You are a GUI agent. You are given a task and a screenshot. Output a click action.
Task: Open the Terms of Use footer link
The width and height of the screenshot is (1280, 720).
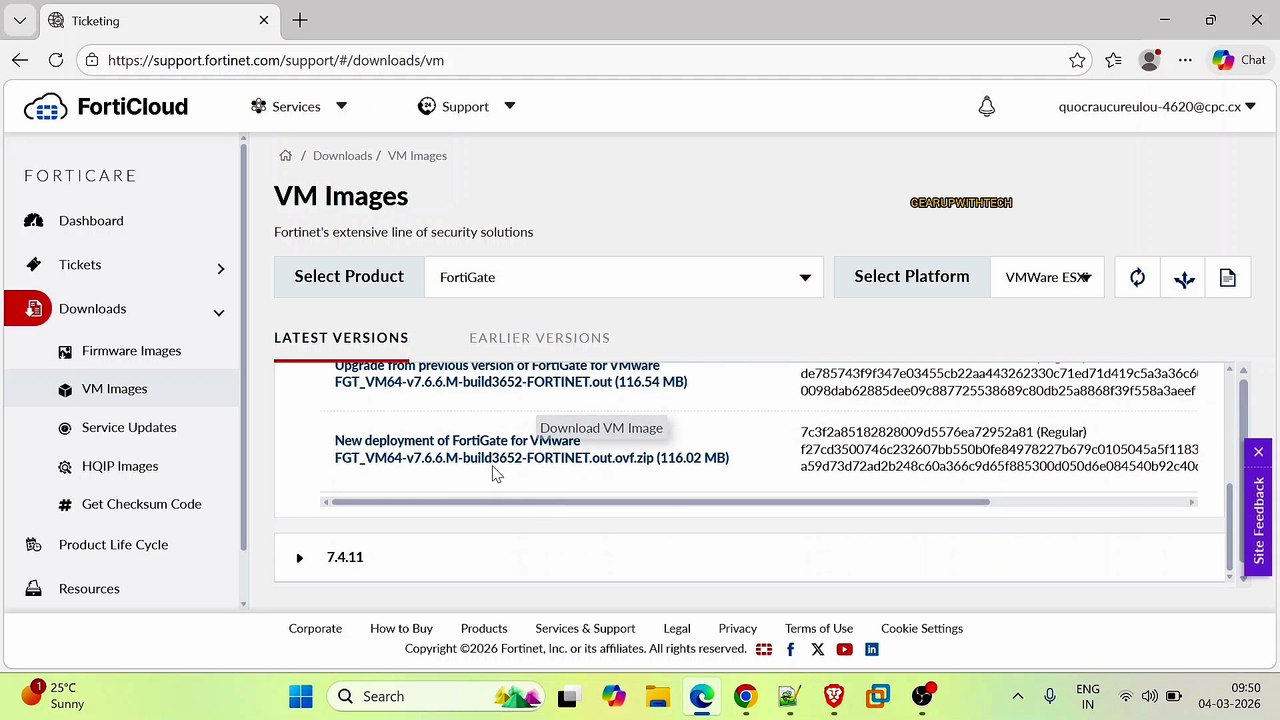pos(819,629)
